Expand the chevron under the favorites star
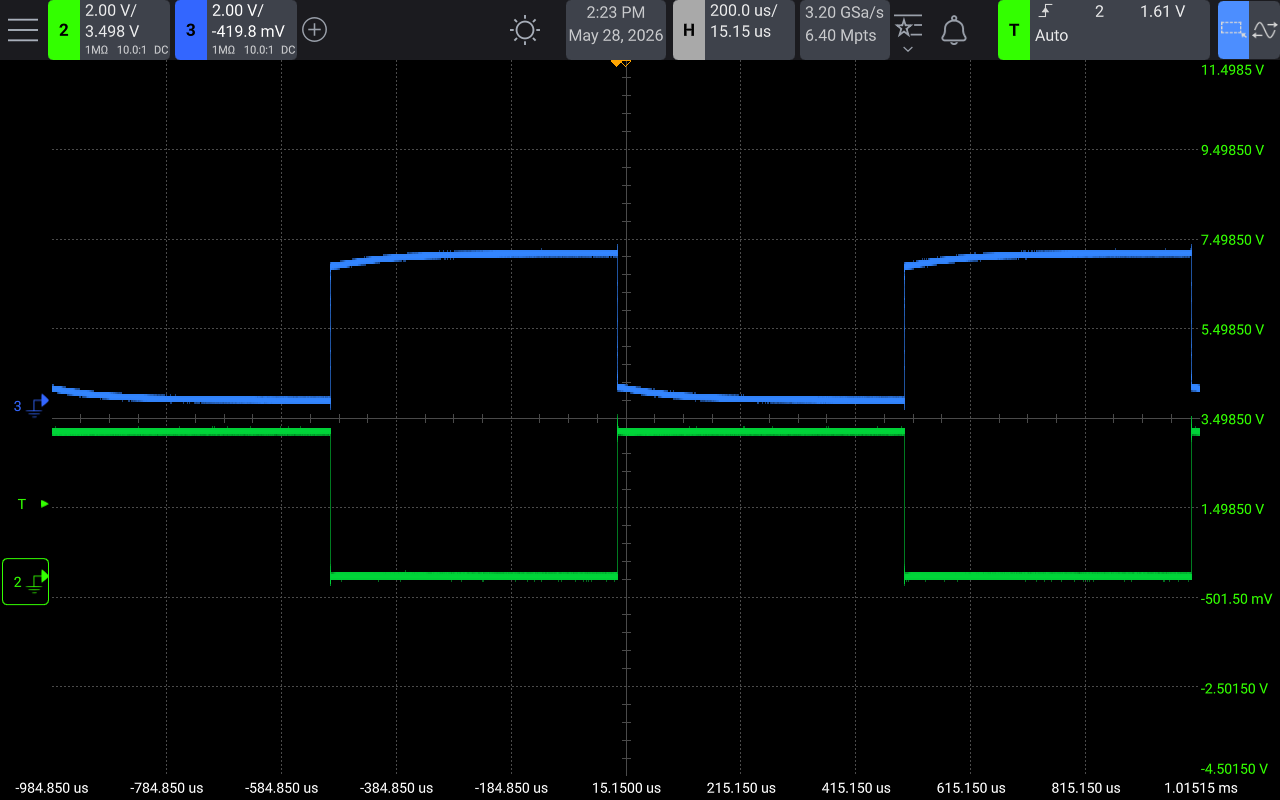This screenshot has width=1280, height=800. point(908,49)
